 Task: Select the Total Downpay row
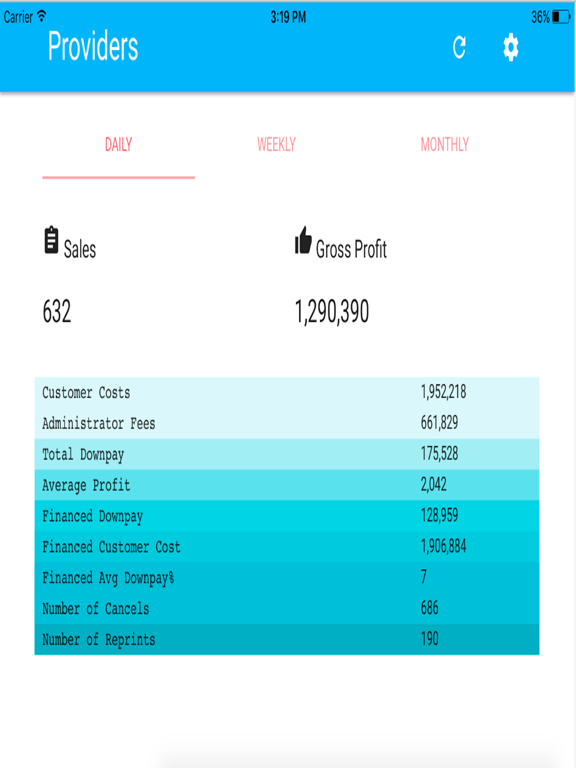[287, 454]
